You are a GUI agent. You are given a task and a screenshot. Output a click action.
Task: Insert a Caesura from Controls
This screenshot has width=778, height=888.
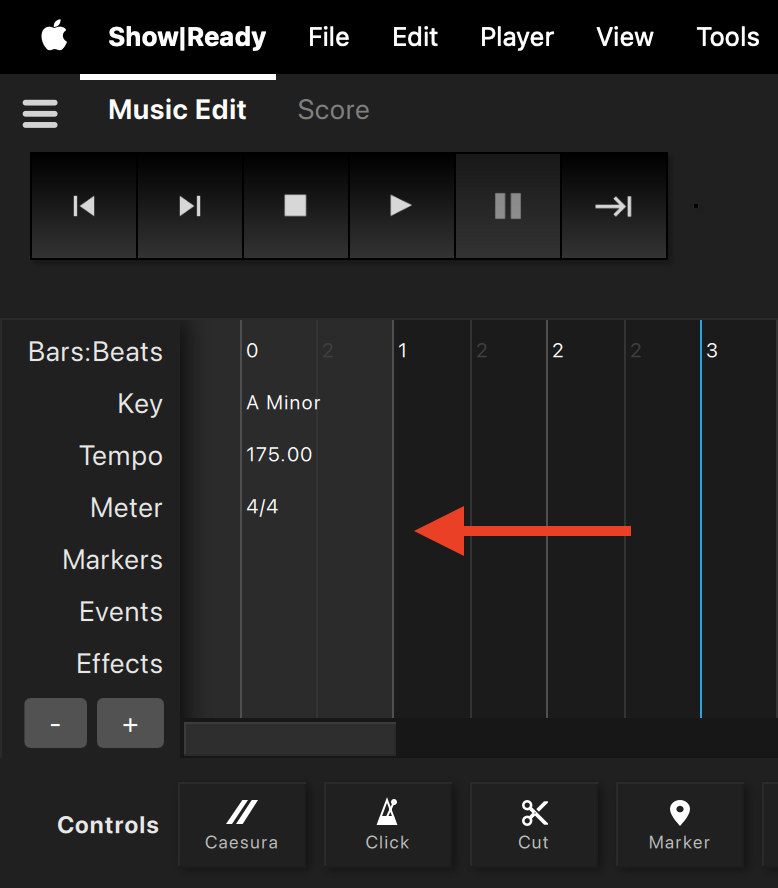[242, 825]
